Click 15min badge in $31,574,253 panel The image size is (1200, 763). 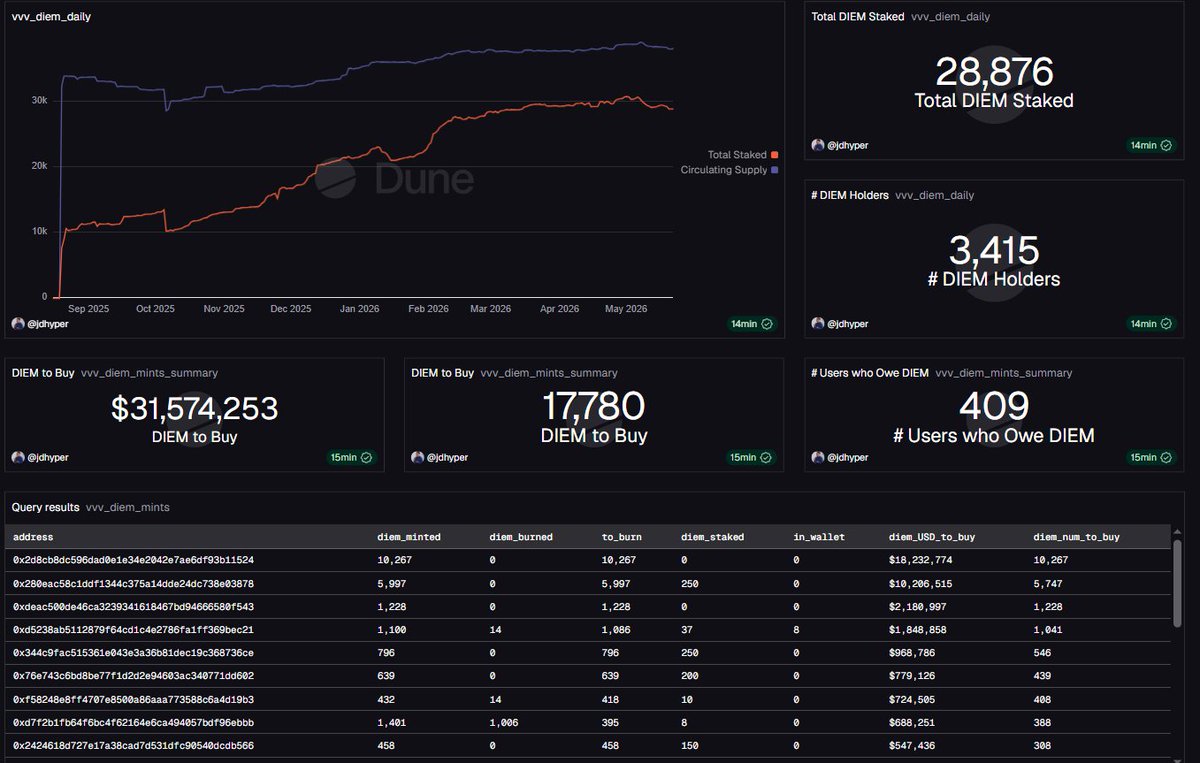click(x=352, y=457)
